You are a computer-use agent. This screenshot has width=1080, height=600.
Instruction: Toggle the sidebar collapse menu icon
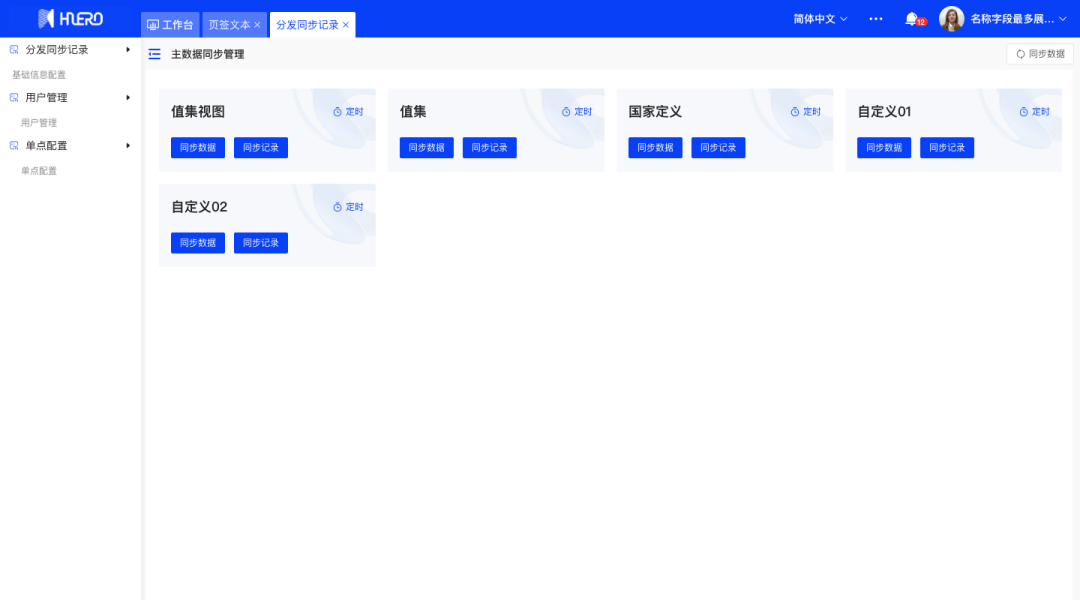154,54
